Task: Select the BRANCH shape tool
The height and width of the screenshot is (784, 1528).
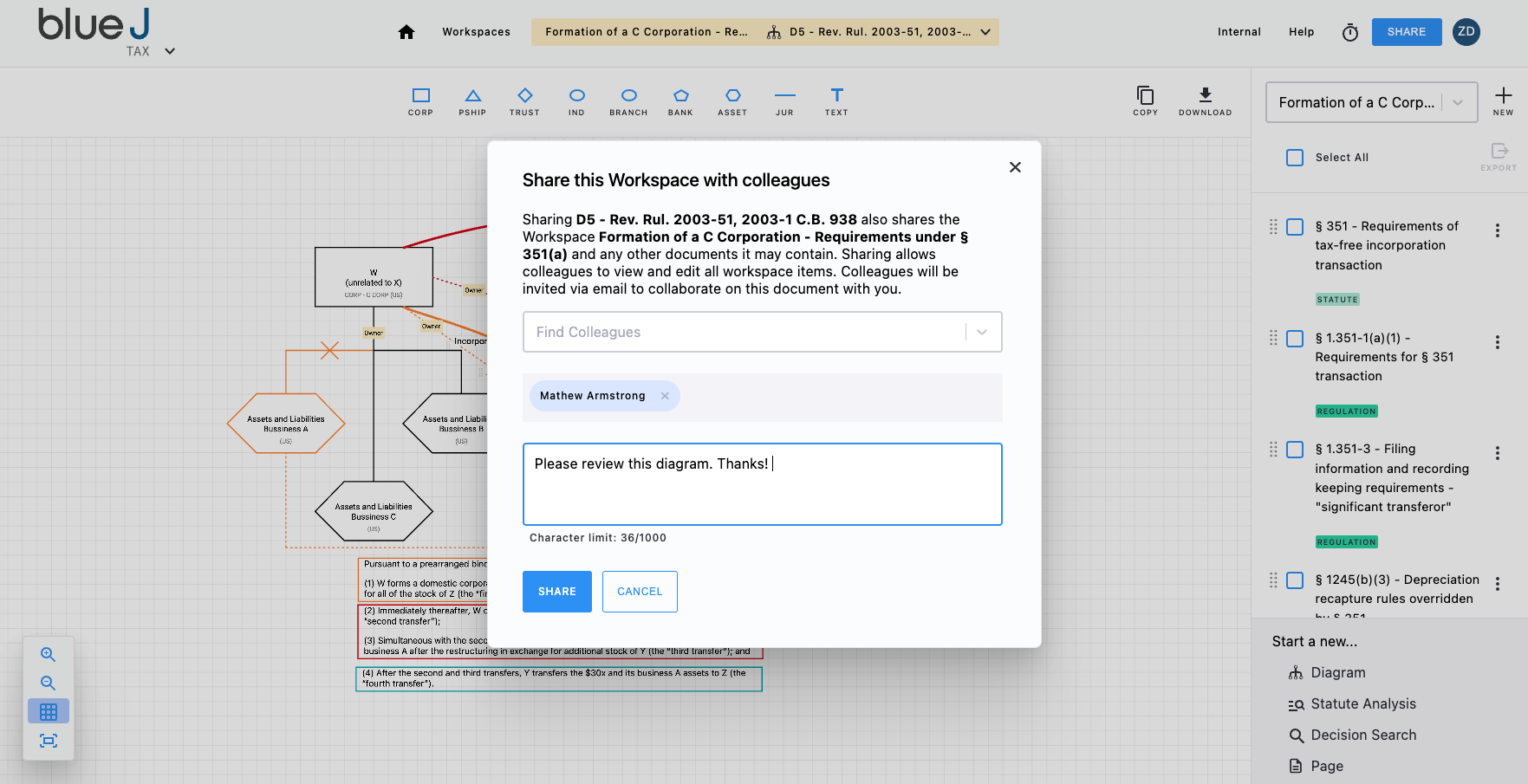Action: [628, 101]
